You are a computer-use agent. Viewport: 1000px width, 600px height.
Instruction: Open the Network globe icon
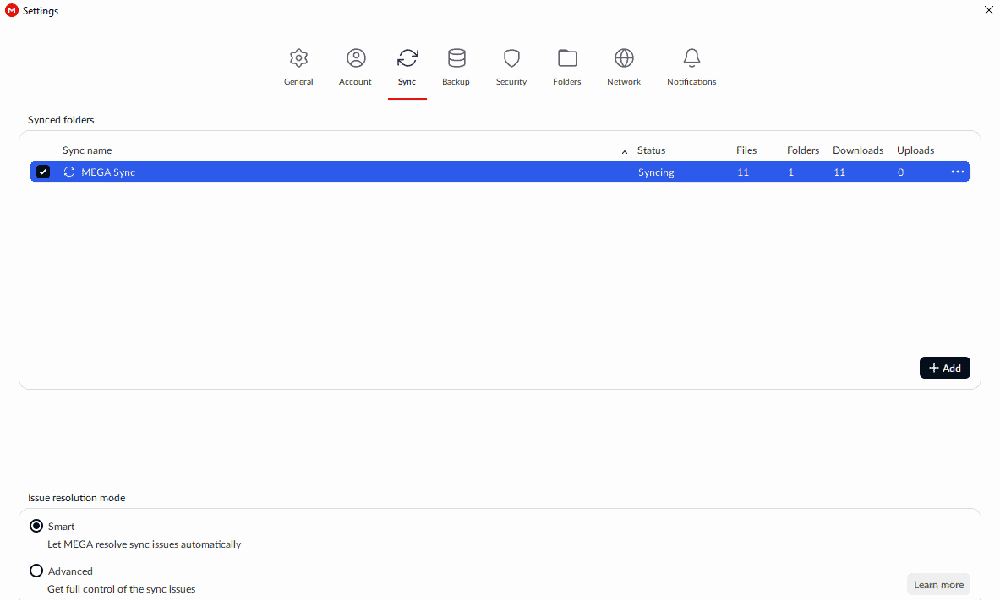624,59
